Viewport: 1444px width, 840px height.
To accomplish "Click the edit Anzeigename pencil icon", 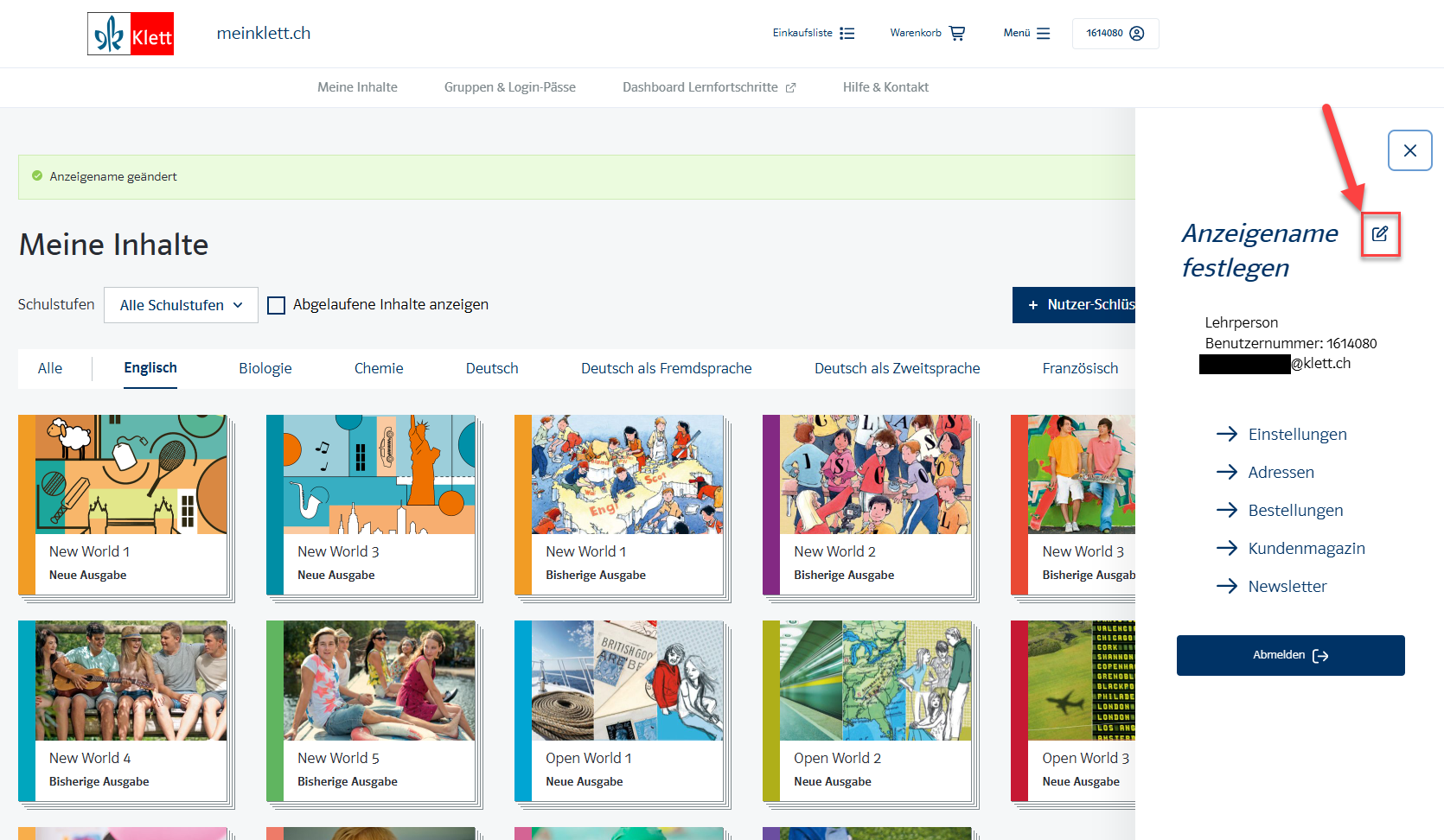I will click(x=1380, y=234).
